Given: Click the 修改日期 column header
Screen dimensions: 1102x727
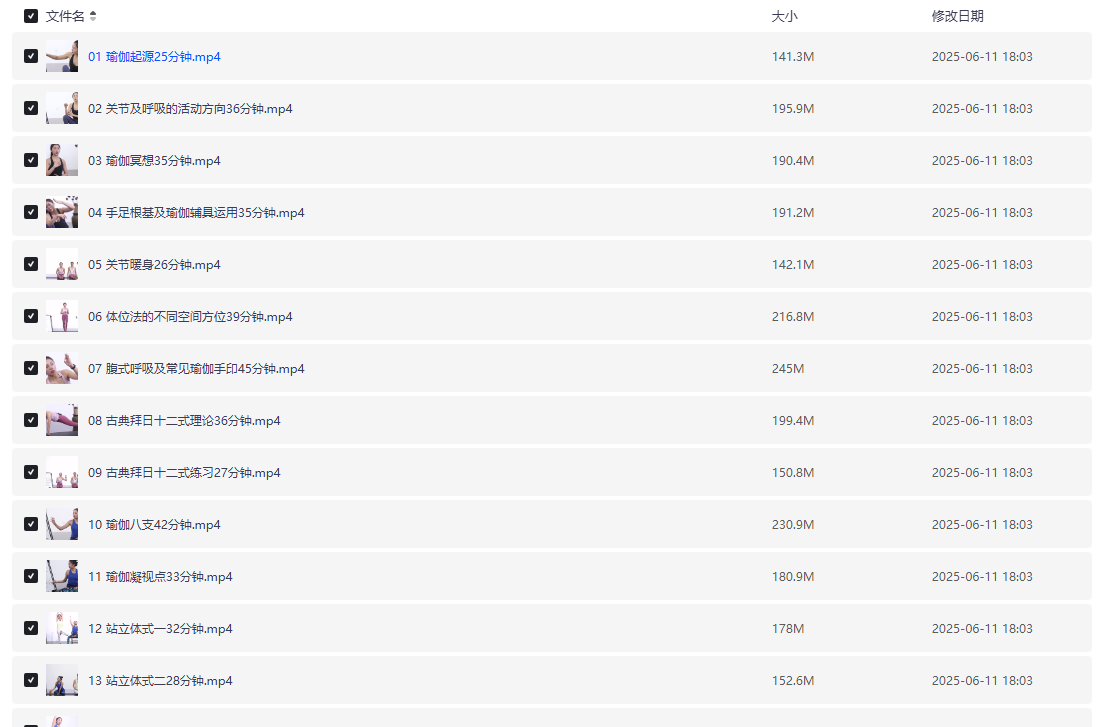Looking at the screenshot, I should coord(957,16).
